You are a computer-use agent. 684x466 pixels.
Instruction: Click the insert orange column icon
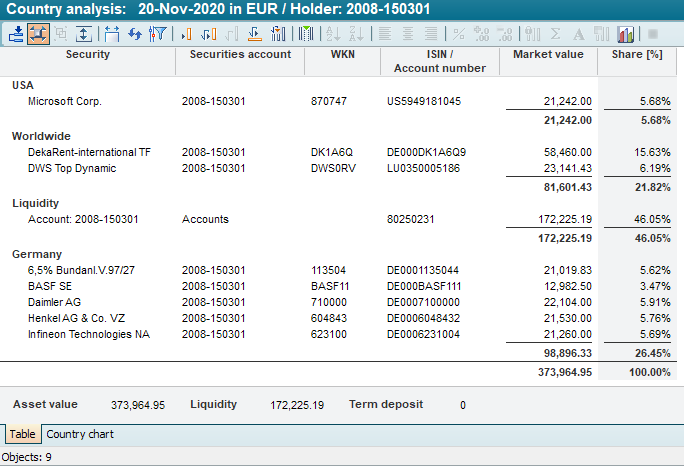click(186, 33)
